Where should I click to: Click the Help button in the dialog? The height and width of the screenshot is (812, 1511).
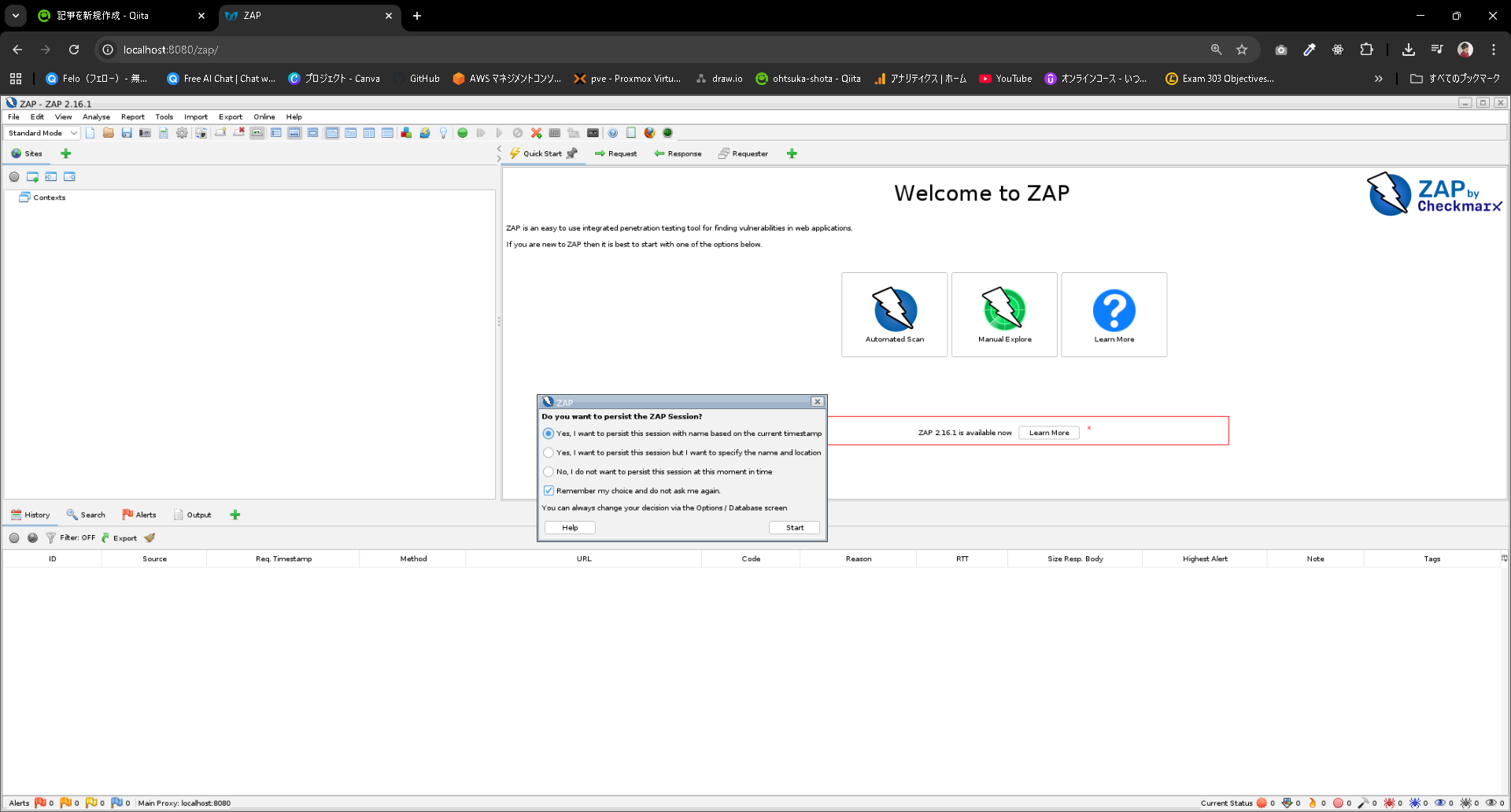pyautogui.click(x=570, y=528)
